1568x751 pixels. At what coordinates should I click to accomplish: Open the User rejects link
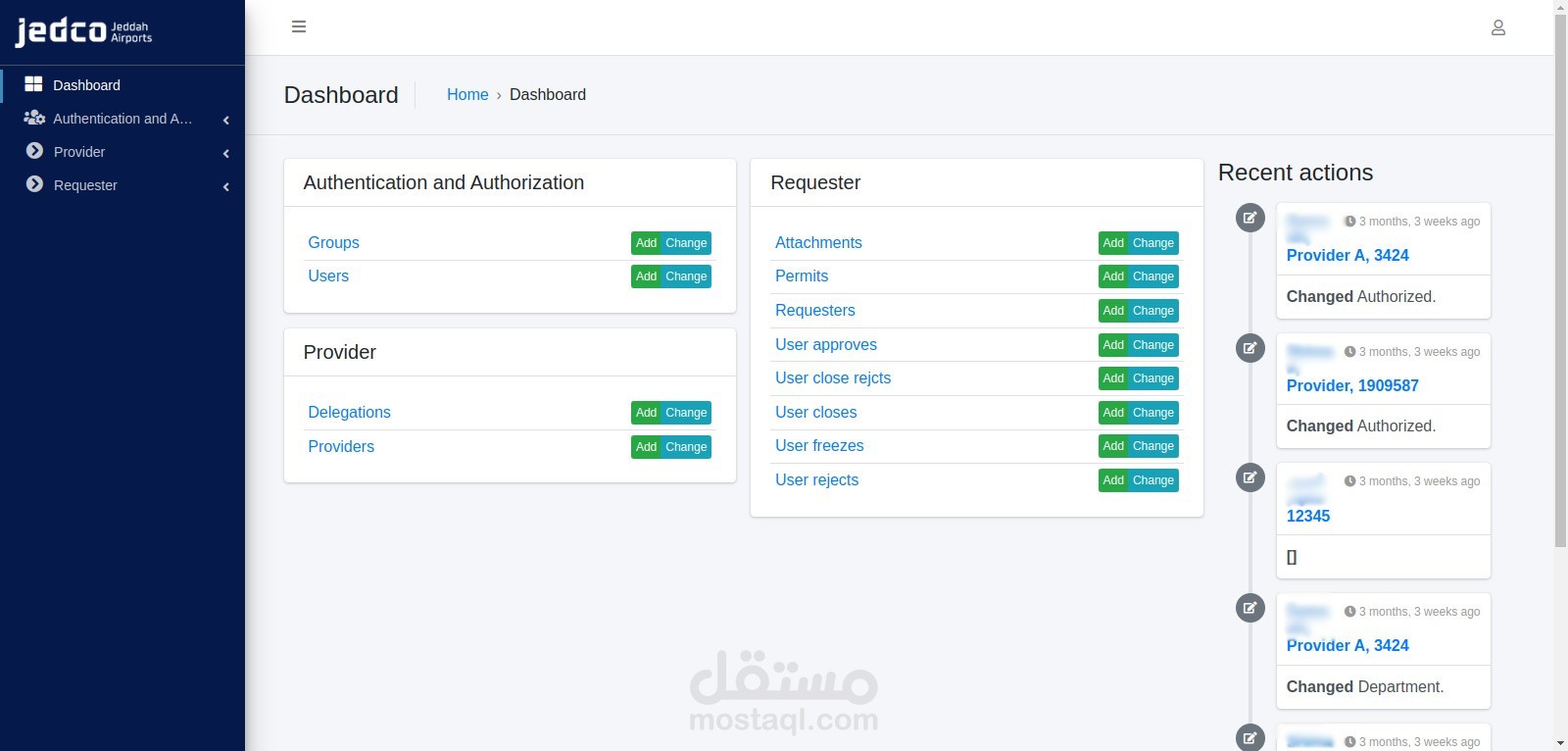[816, 479]
